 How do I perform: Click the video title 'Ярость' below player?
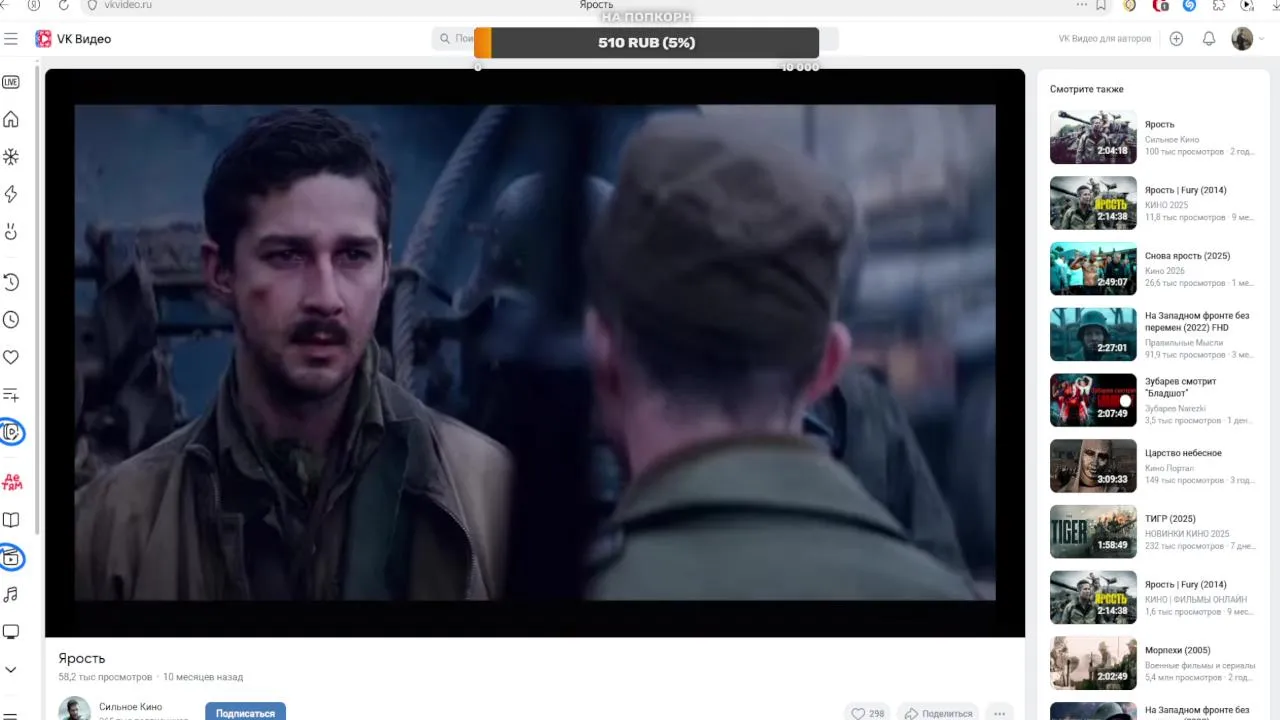click(81, 658)
